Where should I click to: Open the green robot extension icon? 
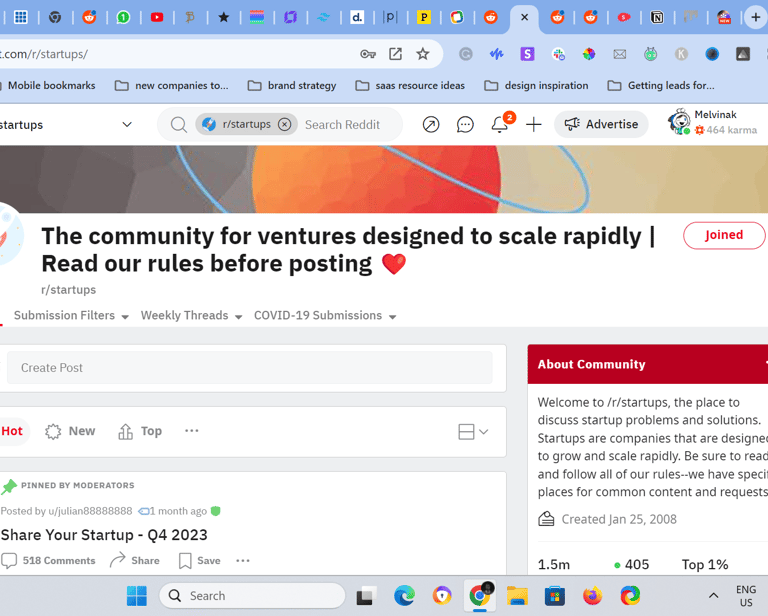(x=650, y=54)
